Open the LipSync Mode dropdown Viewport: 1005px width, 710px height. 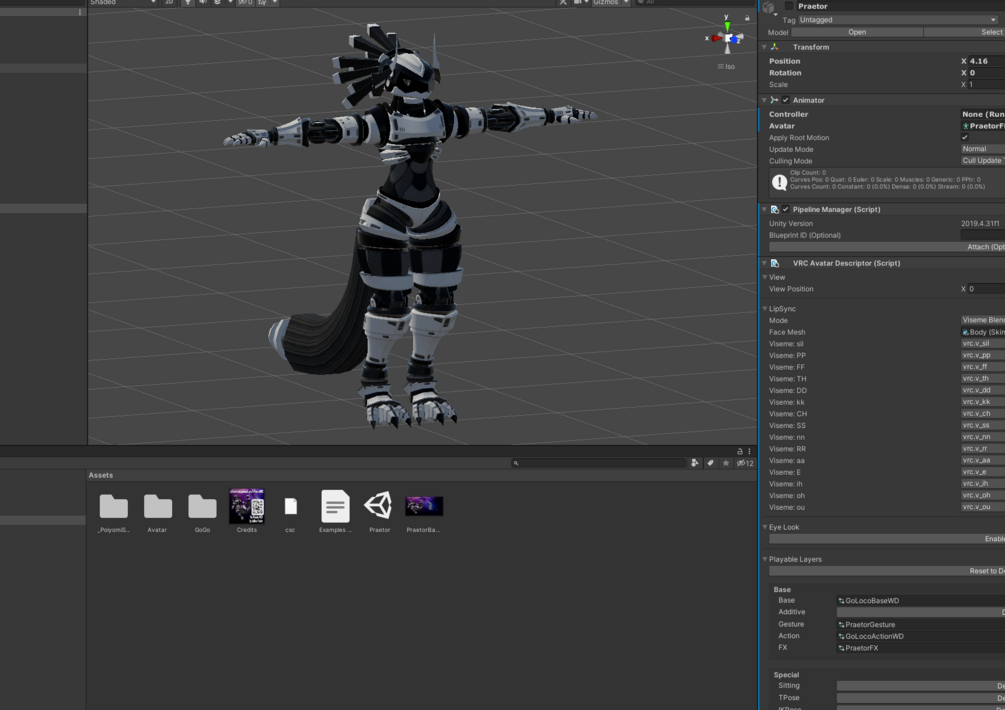click(x=983, y=320)
